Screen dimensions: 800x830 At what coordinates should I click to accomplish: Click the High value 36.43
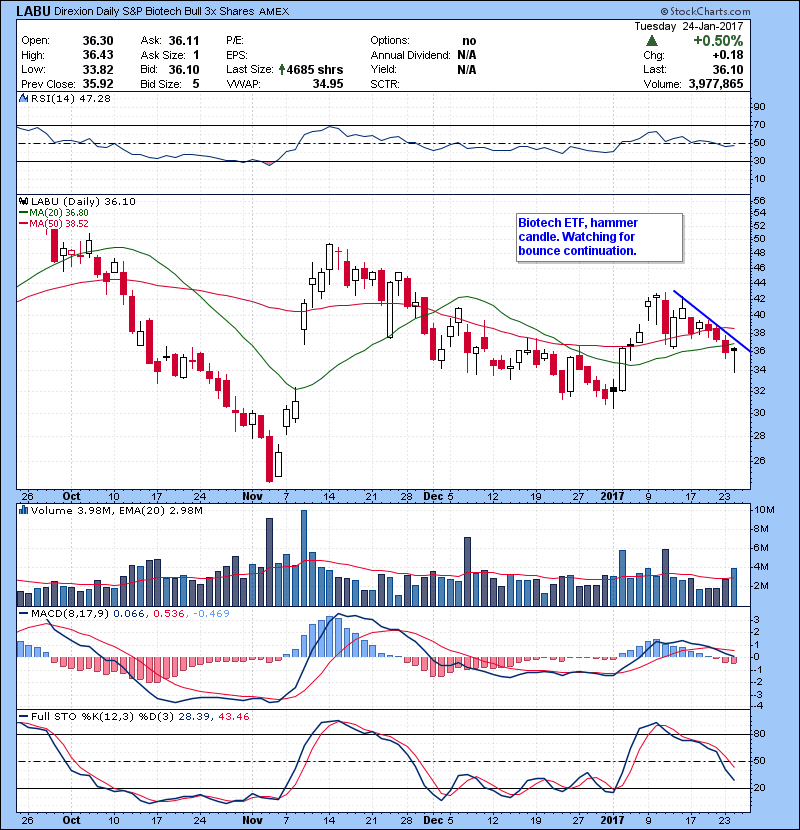pos(98,55)
